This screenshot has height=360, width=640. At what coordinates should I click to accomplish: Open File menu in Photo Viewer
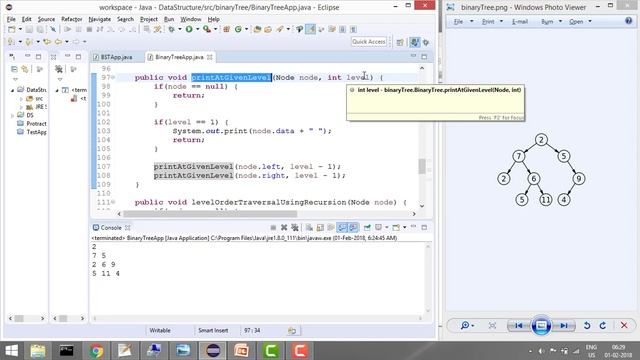click(458, 22)
